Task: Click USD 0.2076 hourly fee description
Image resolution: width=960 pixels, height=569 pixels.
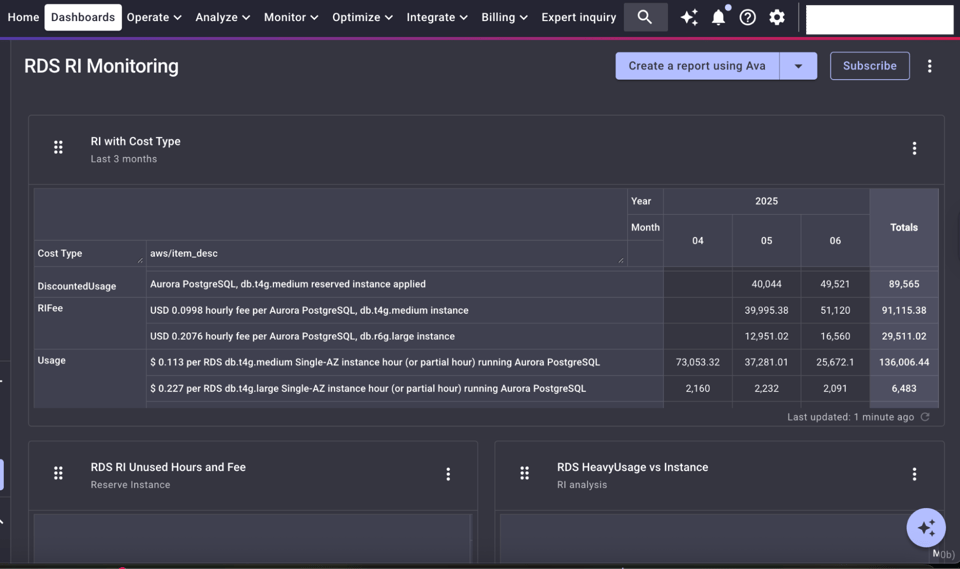Action: tap(404, 336)
